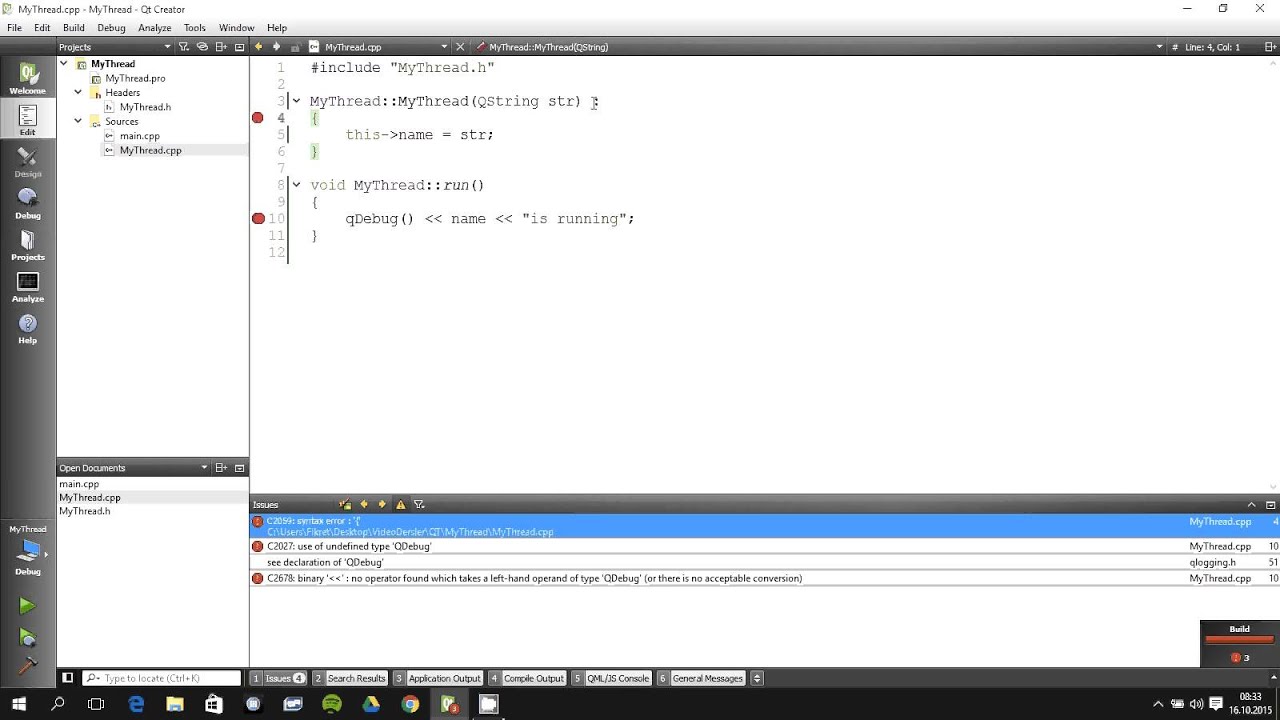The image size is (1280, 720).
Task: Filter the Projects tree
Action: pyautogui.click(x=184, y=47)
